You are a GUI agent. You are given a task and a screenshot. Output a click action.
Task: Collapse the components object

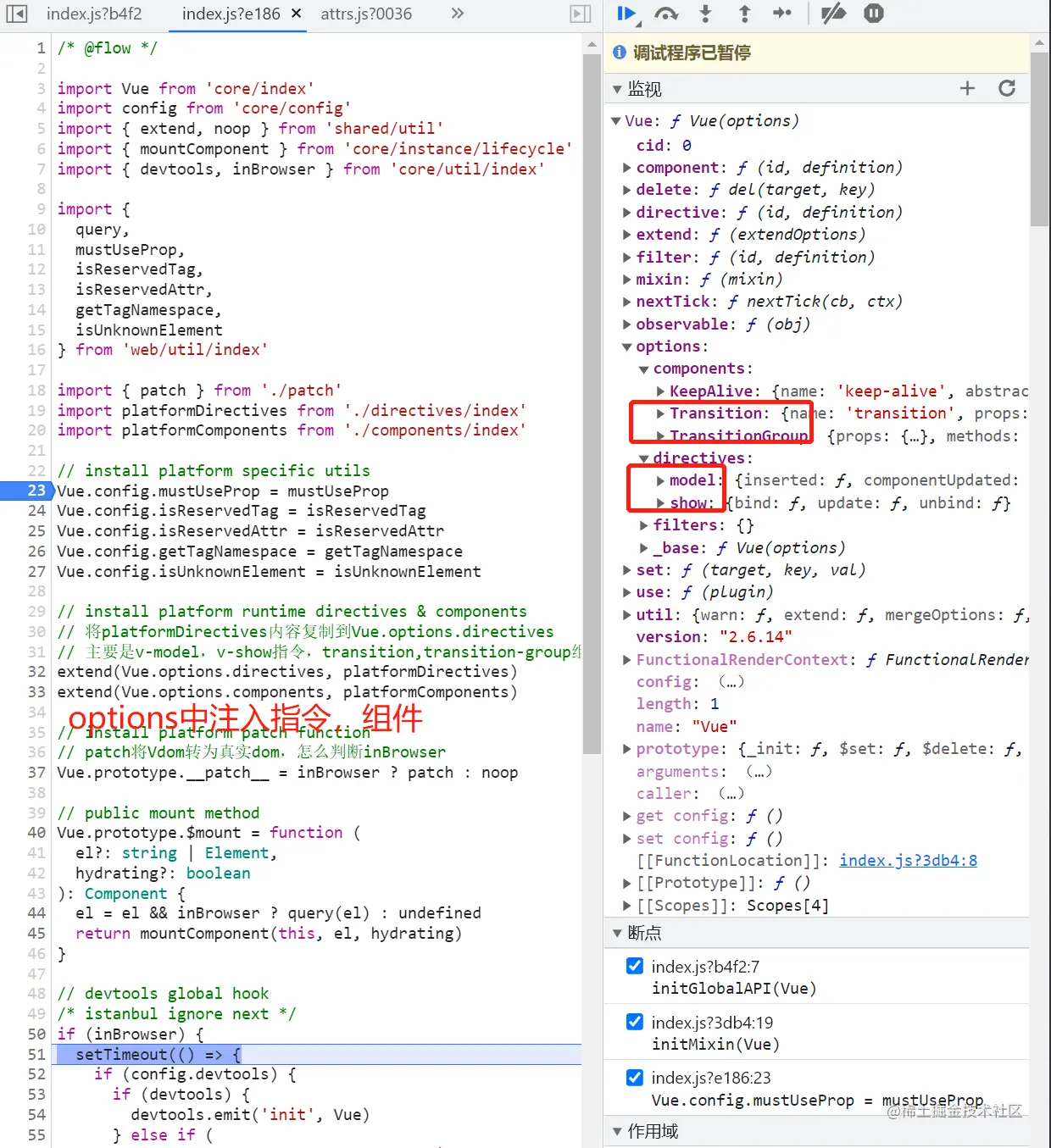644,369
